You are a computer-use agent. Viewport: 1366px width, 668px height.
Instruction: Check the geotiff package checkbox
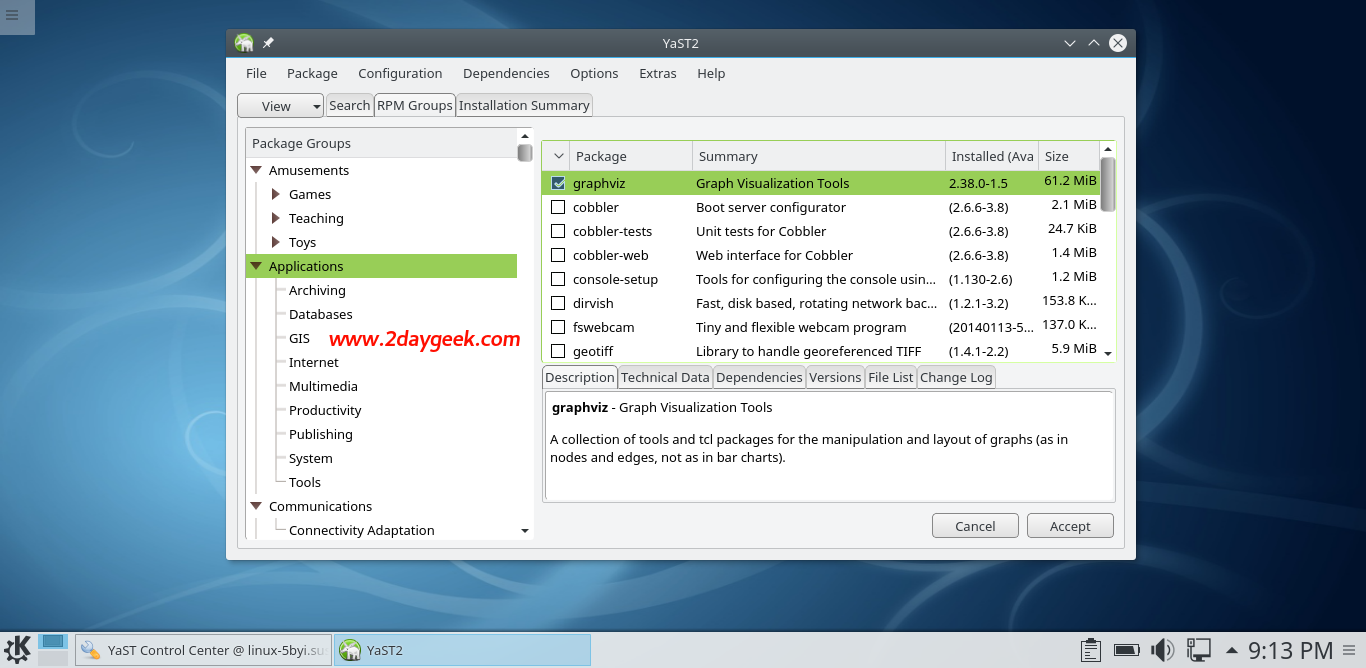click(x=558, y=351)
